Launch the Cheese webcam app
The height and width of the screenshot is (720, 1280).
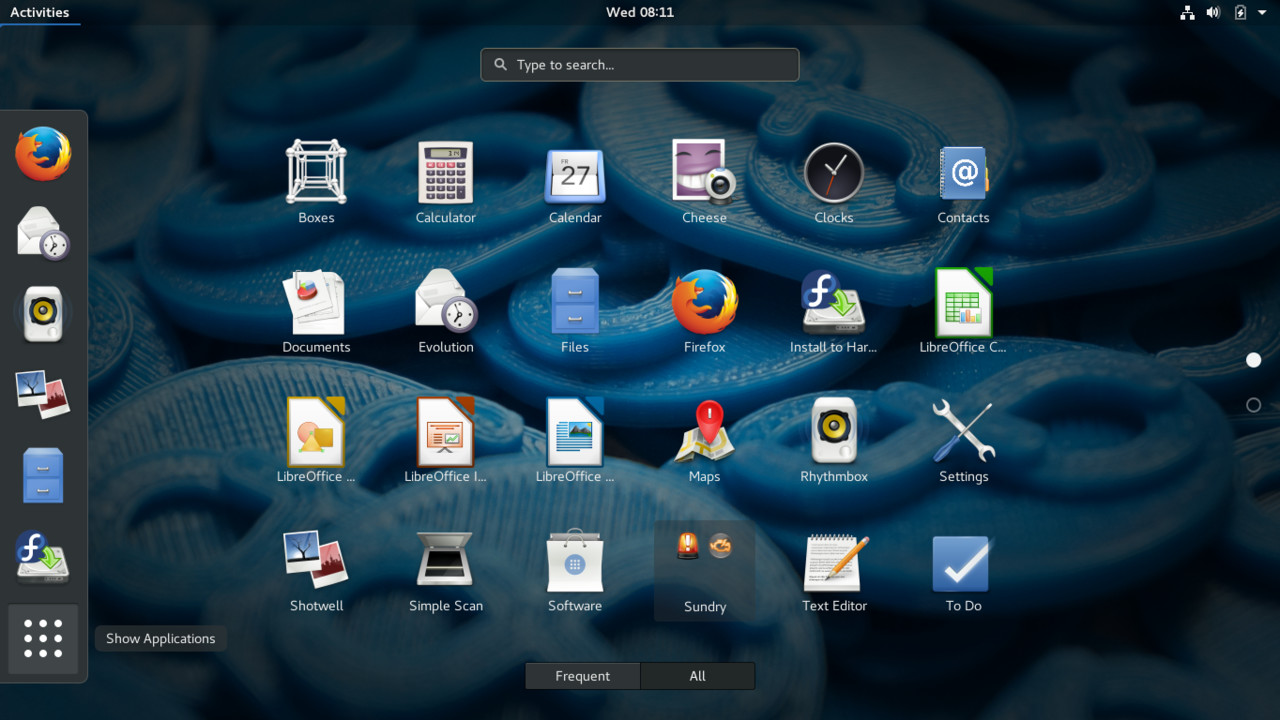click(x=705, y=183)
